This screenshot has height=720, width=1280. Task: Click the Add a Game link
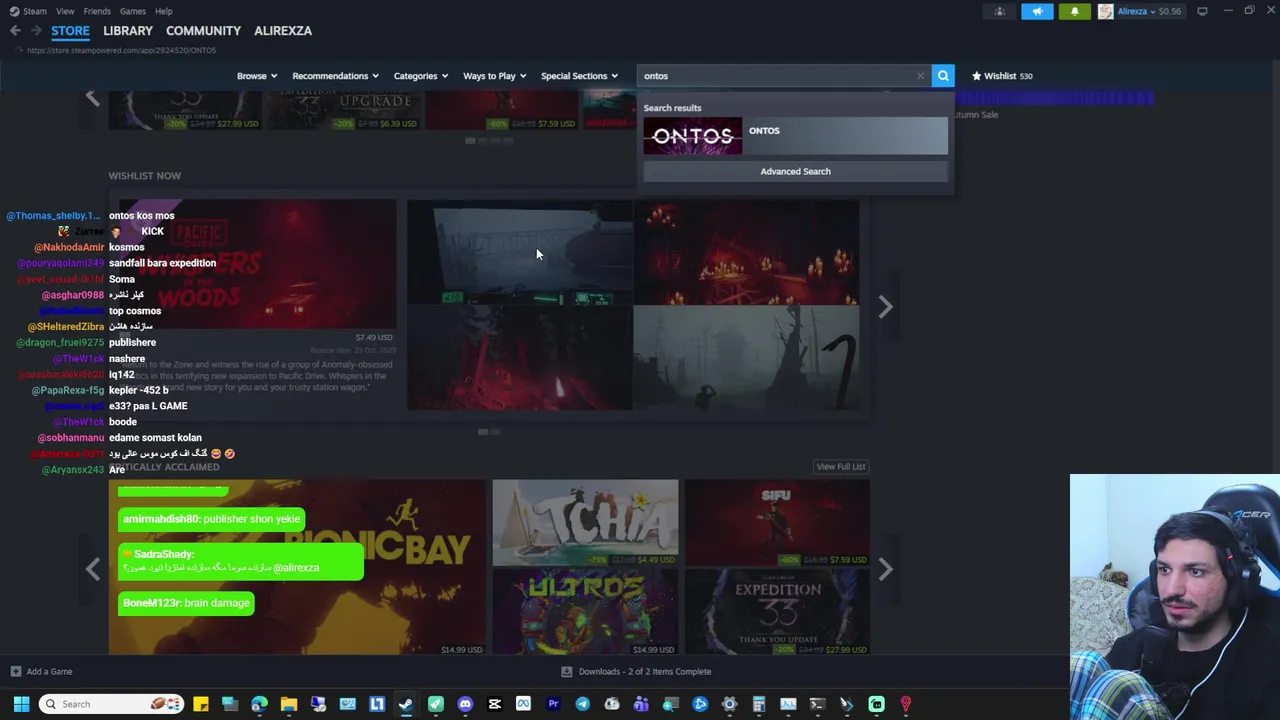(49, 672)
